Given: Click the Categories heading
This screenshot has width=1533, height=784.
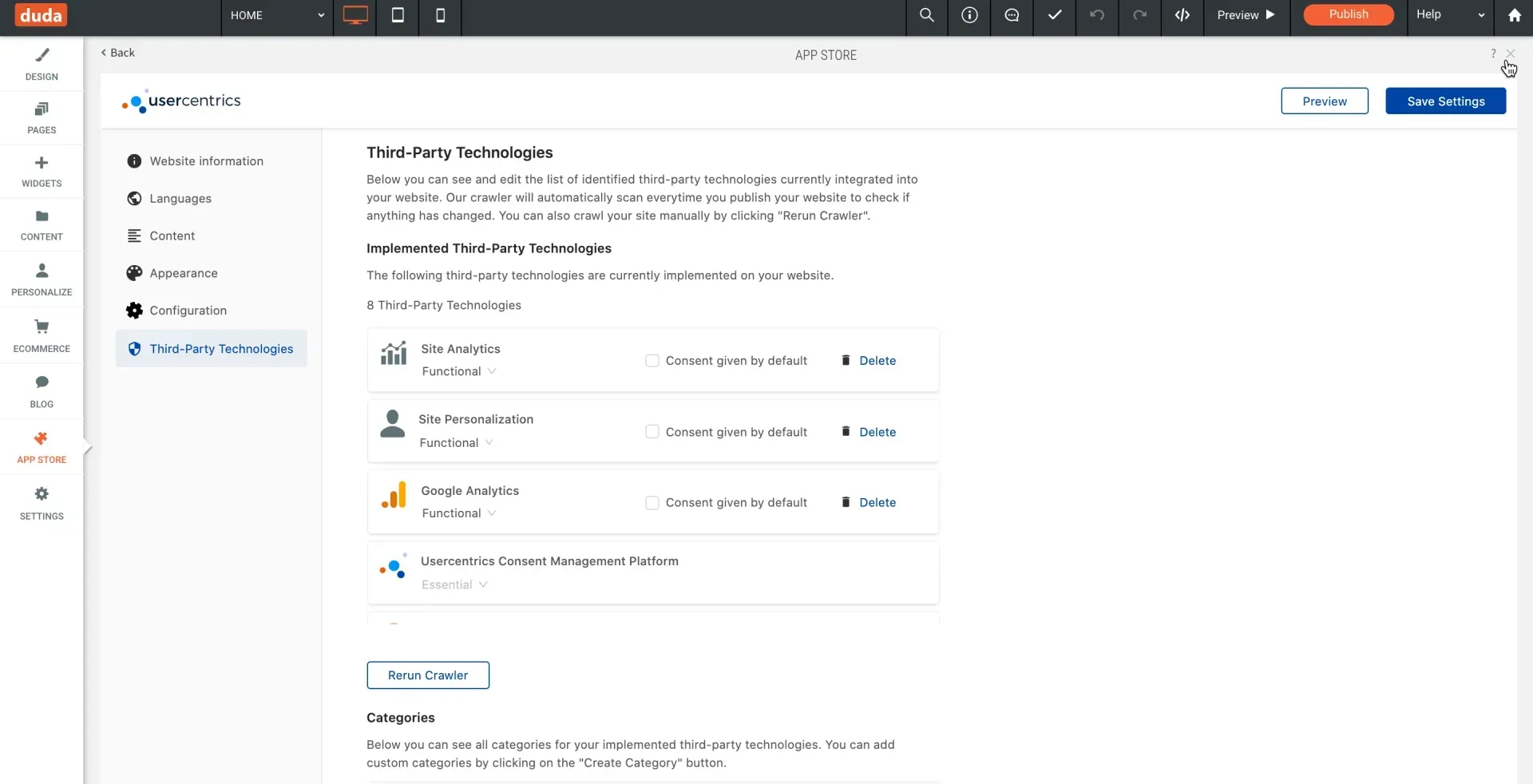Looking at the screenshot, I should [x=401, y=718].
